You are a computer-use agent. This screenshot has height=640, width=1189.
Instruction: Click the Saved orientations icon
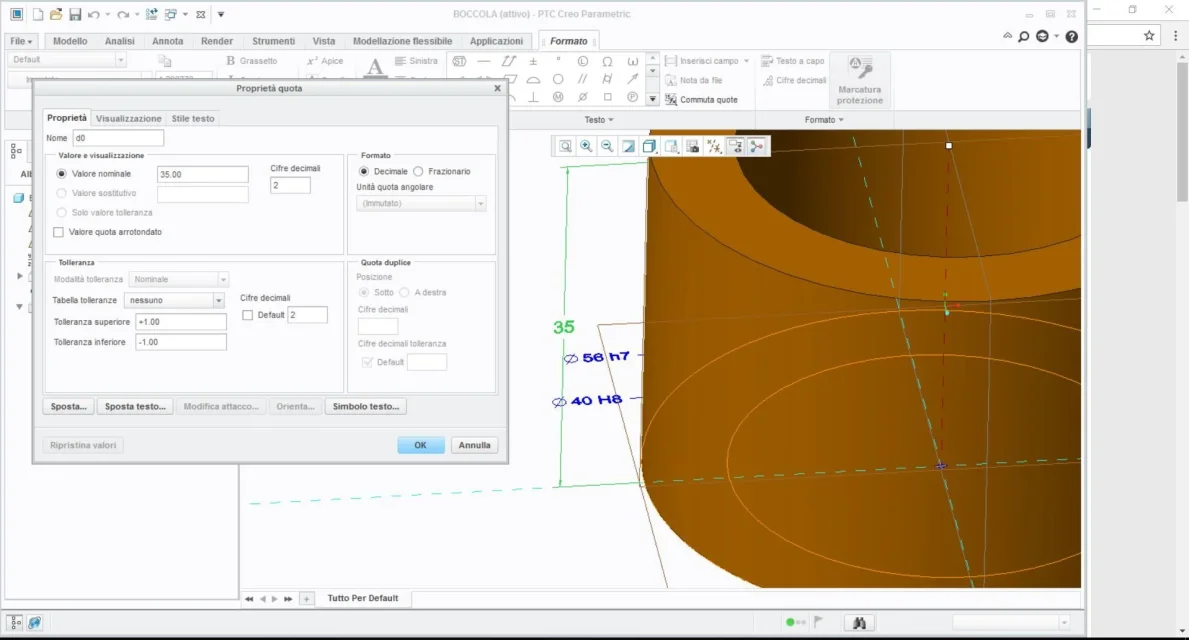(671, 146)
